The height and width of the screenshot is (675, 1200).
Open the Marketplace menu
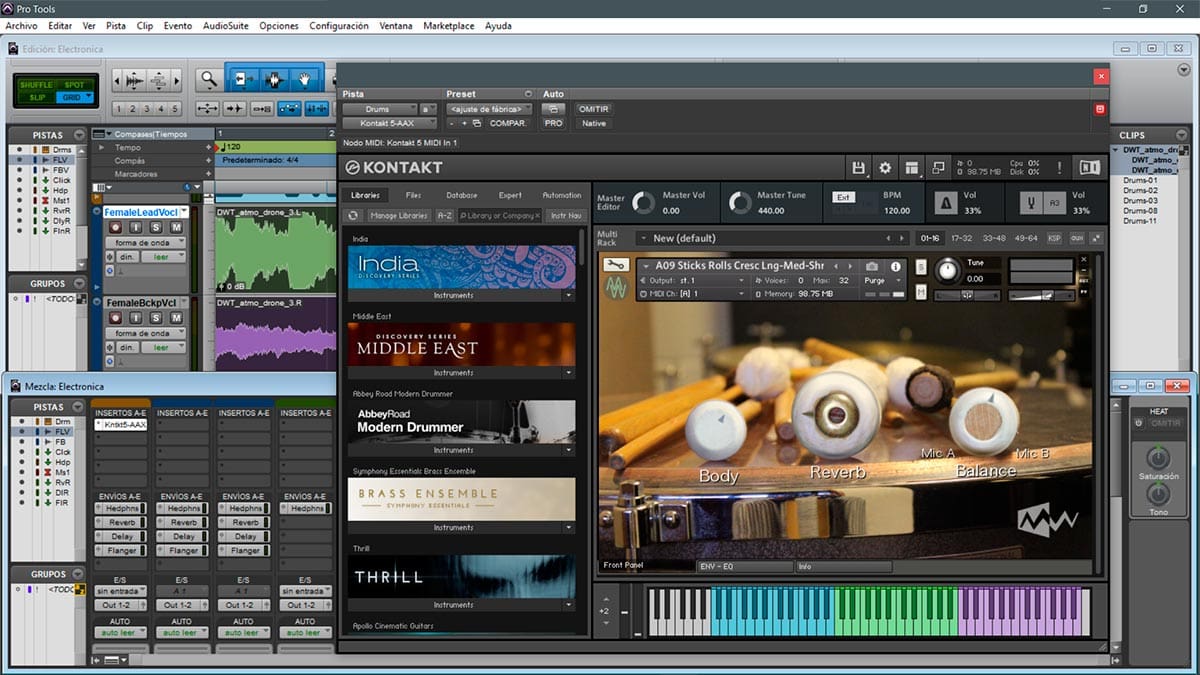[449, 25]
